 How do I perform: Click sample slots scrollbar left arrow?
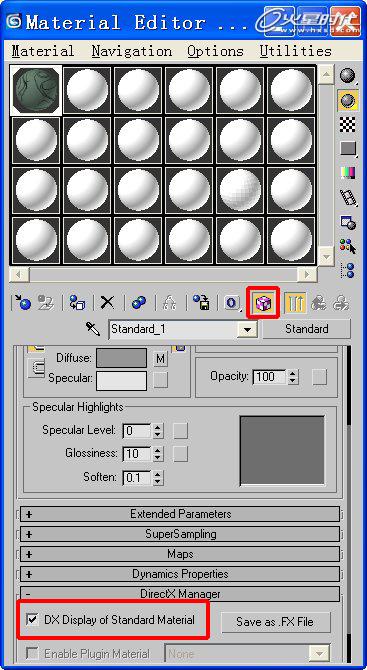tap(19, 274)
